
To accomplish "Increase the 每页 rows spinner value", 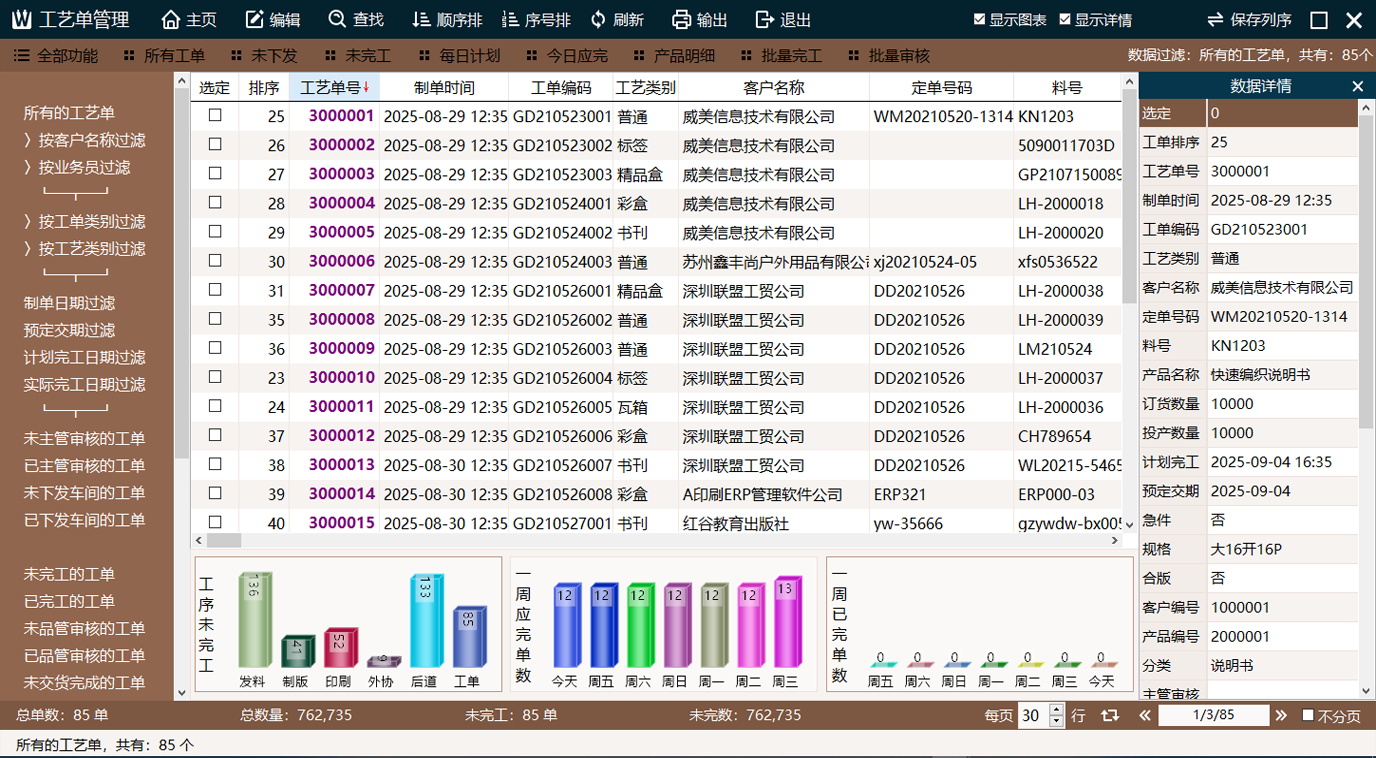I will point(1057,710).
